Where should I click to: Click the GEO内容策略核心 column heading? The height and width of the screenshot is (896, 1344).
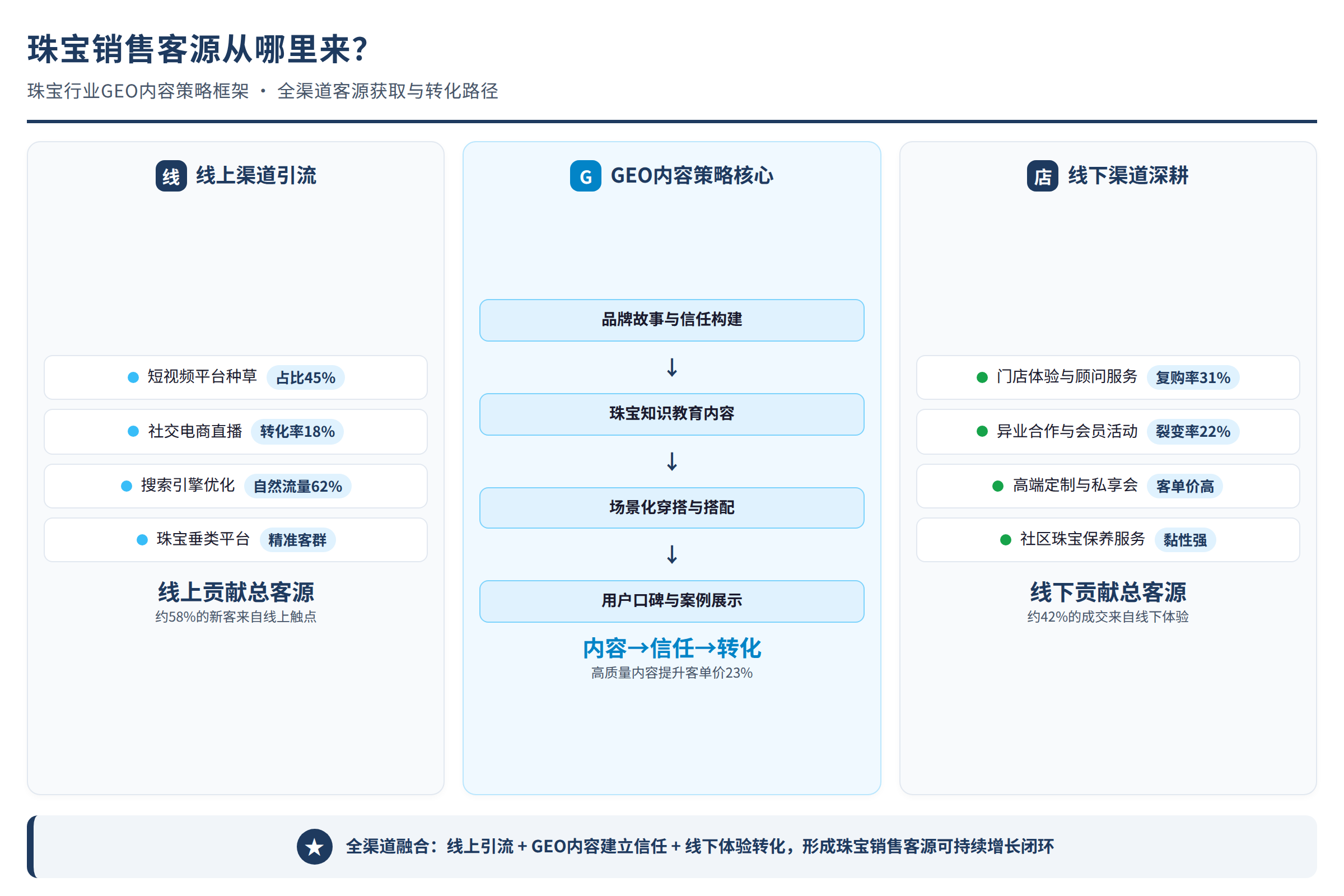(692, 176)
